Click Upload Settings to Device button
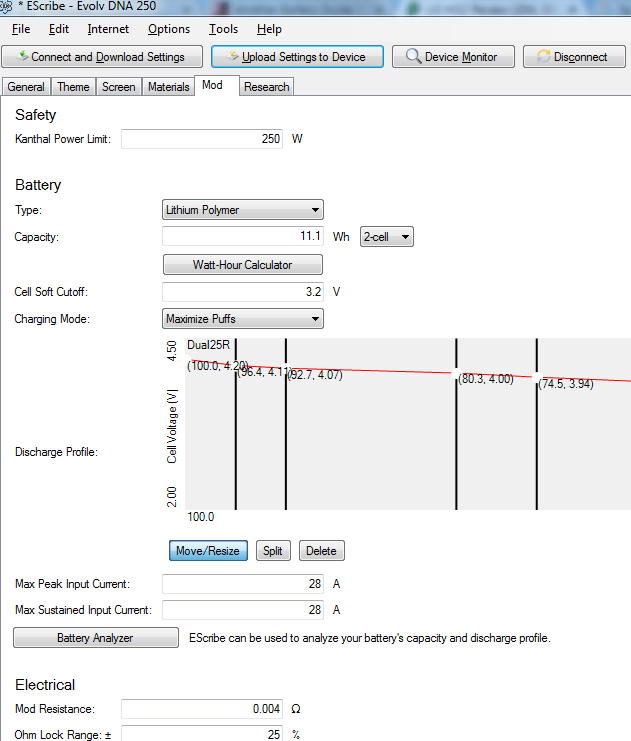 point(297,57)
